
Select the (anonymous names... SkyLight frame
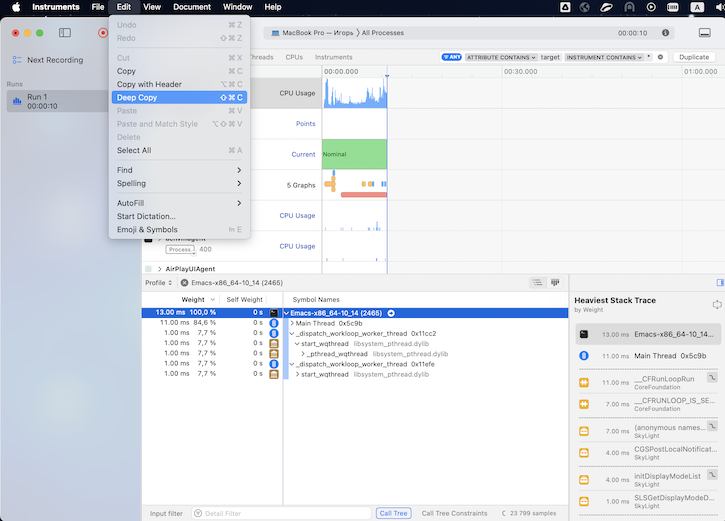648,431
